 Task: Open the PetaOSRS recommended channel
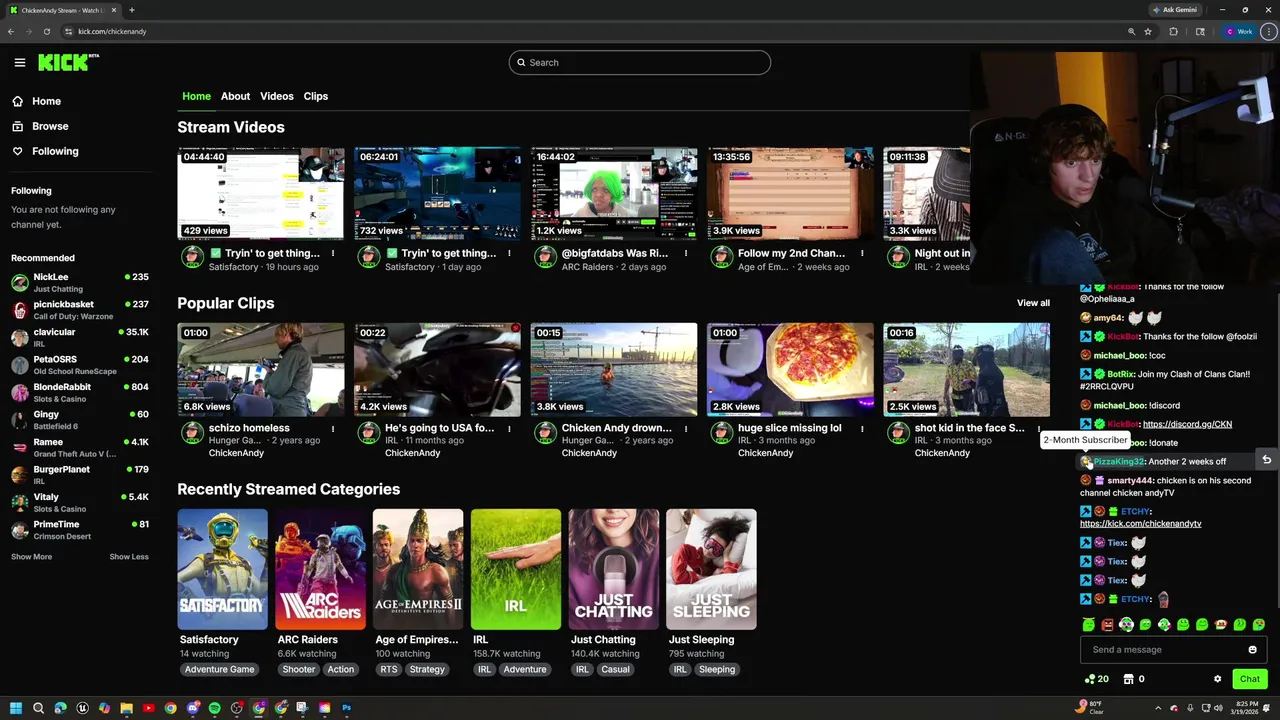point(79,365)
